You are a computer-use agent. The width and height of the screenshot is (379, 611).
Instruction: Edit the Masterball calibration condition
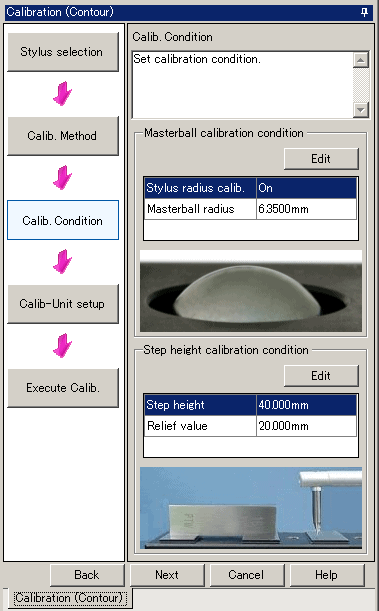pos(321,159)
